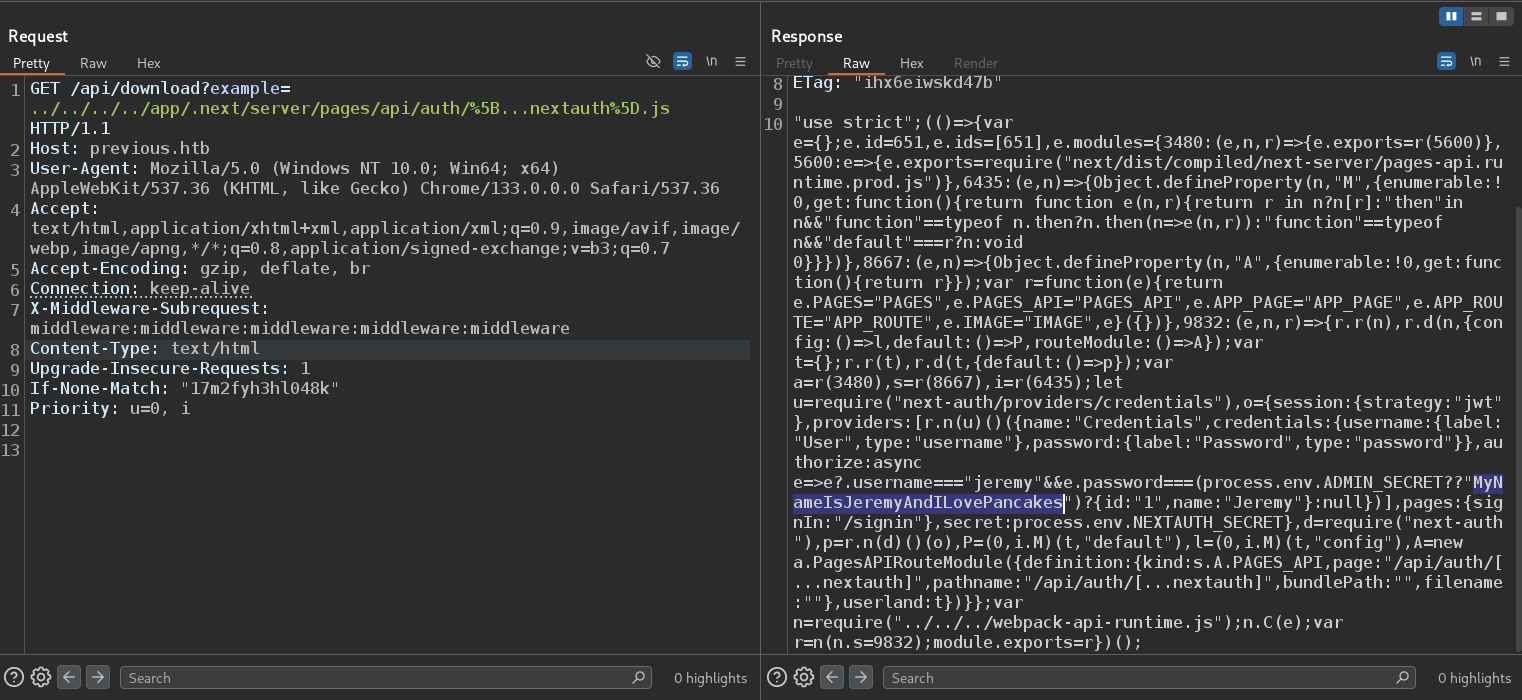This screenshot has height=700, width=1522.
Task: Select the Response Pretty tab
Action: tap(794, 63)
